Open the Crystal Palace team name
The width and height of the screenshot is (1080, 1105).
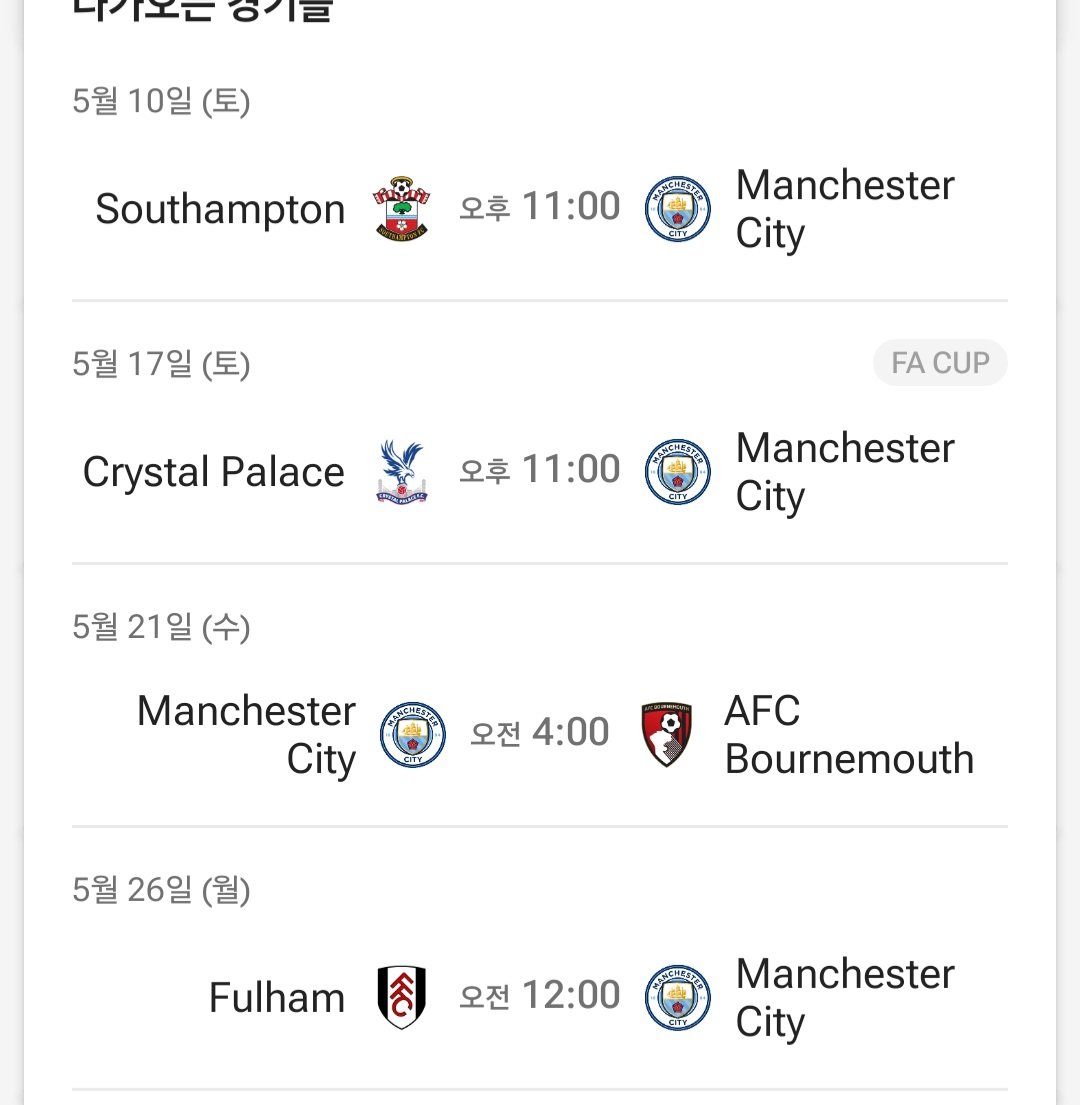coord(213,471)
